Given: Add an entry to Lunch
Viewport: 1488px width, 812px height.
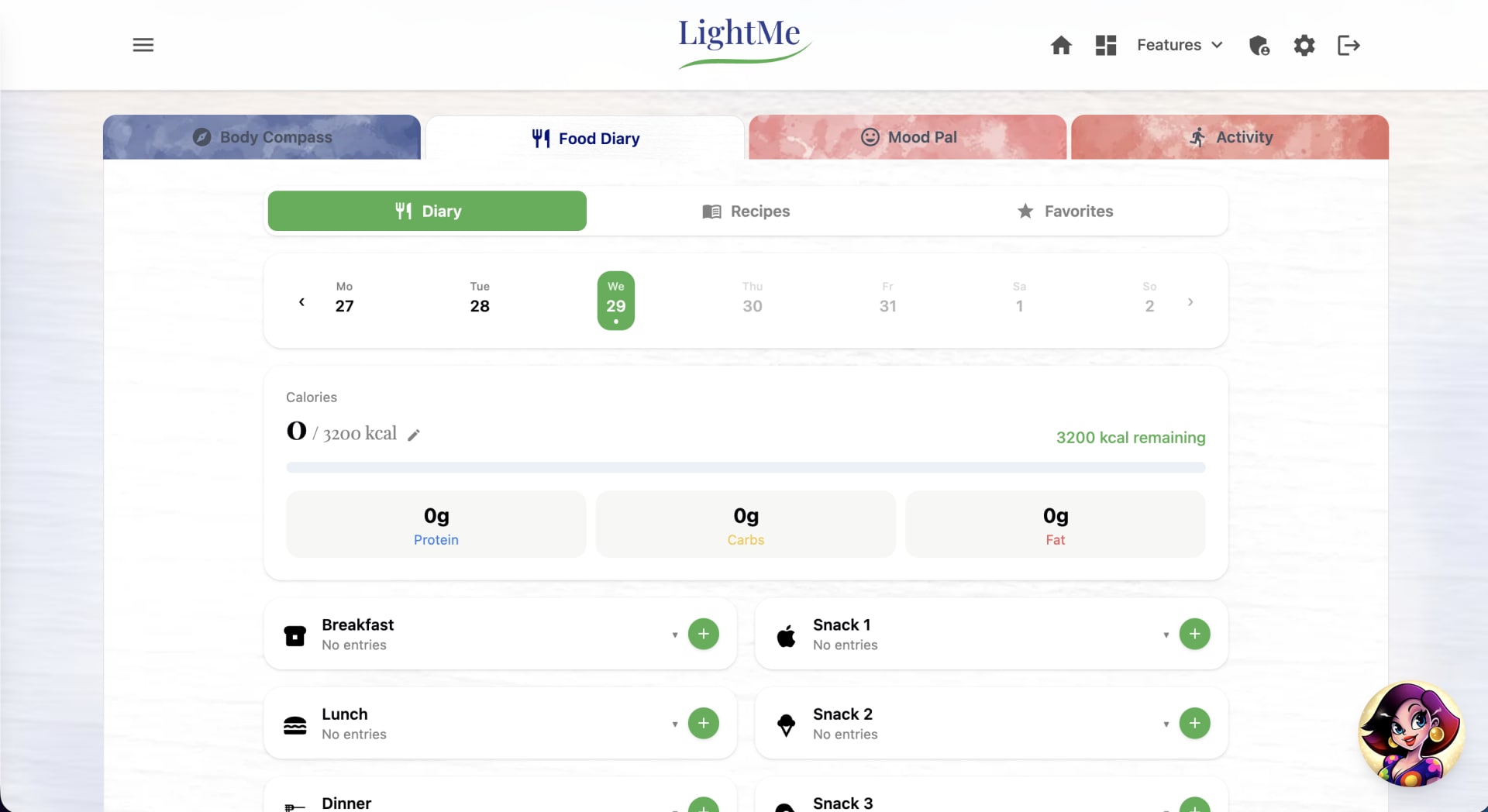Looking at the screenshot, I should (x=704, y=723).
